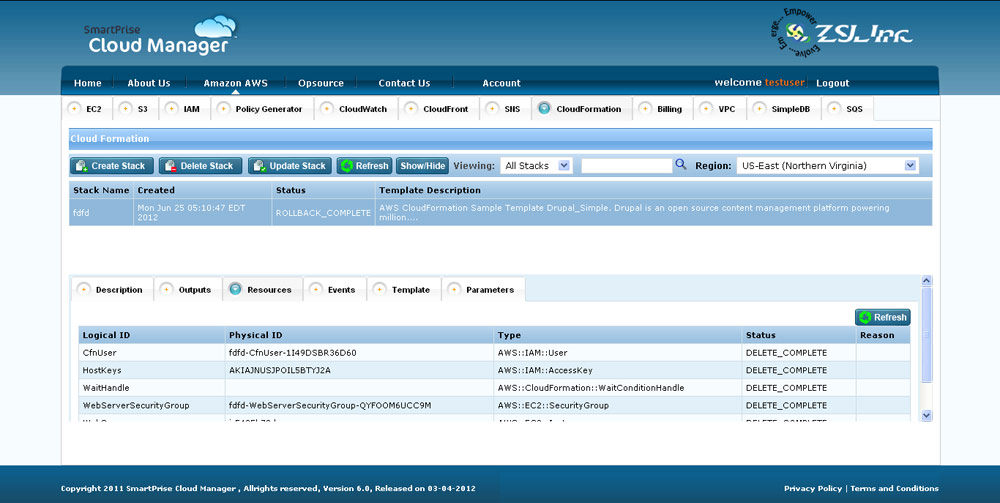Image resolution: width=1000 pixels, height=503 pixels.
Task: Click the search magnifier icon
Action: tap(681, 165)
